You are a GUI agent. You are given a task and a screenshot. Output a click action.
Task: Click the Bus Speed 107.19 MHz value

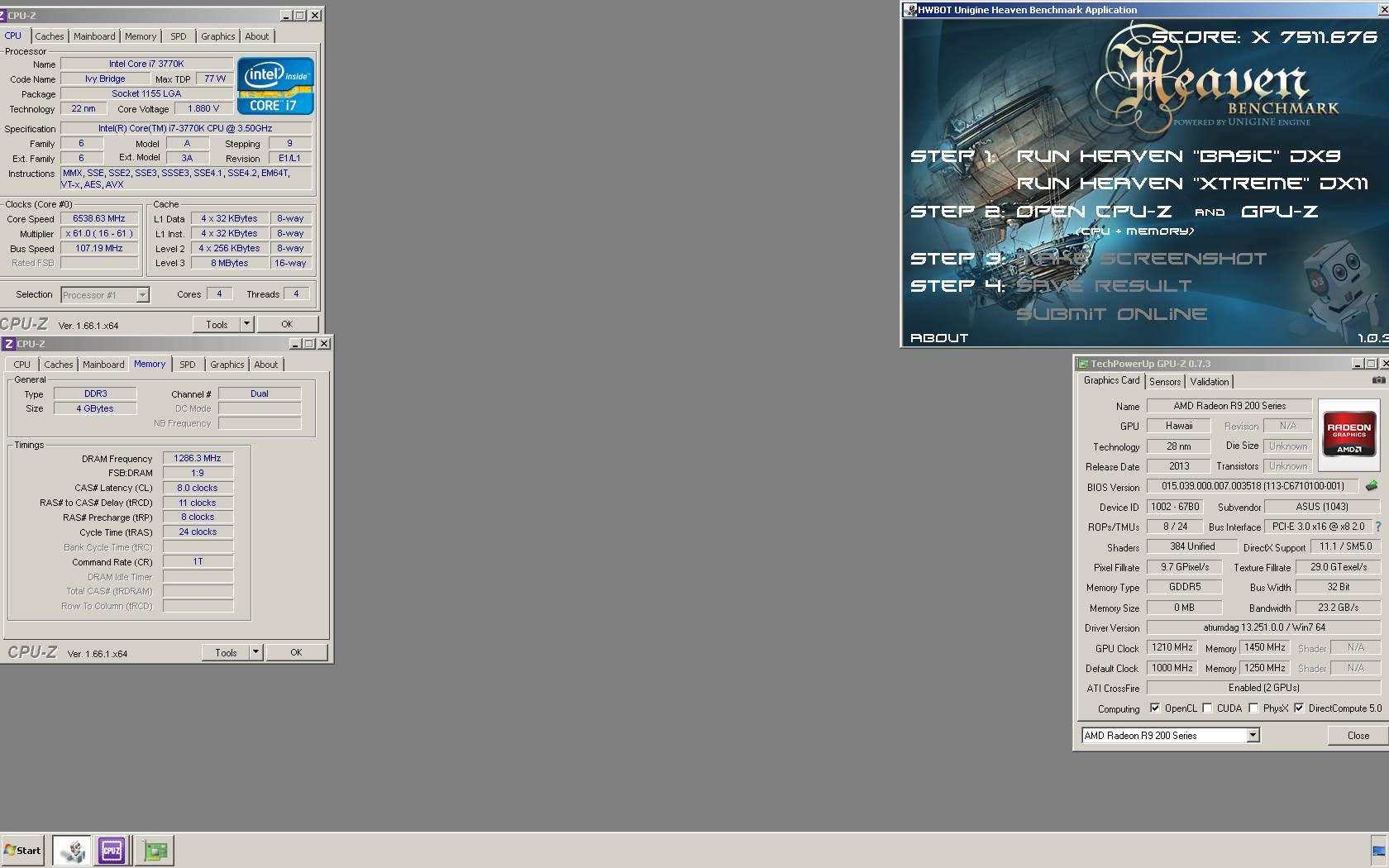click(99, 249)
